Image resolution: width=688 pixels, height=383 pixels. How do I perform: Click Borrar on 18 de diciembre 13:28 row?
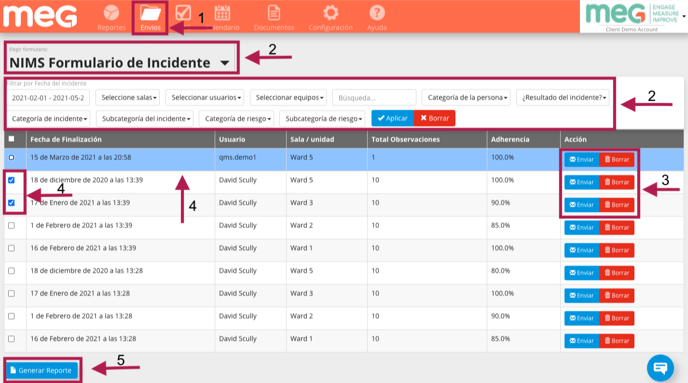click(x=616, y=273)
